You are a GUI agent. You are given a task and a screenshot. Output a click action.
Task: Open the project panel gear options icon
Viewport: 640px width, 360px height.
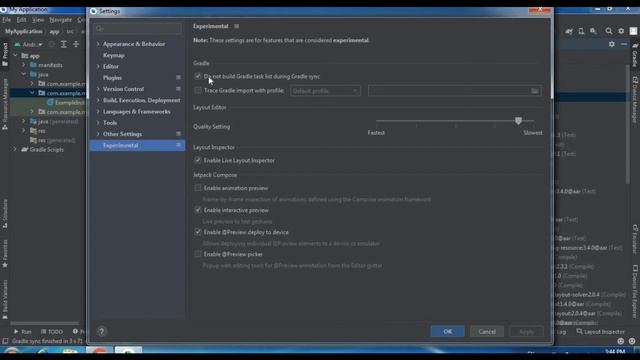click(x=611, y=44)
